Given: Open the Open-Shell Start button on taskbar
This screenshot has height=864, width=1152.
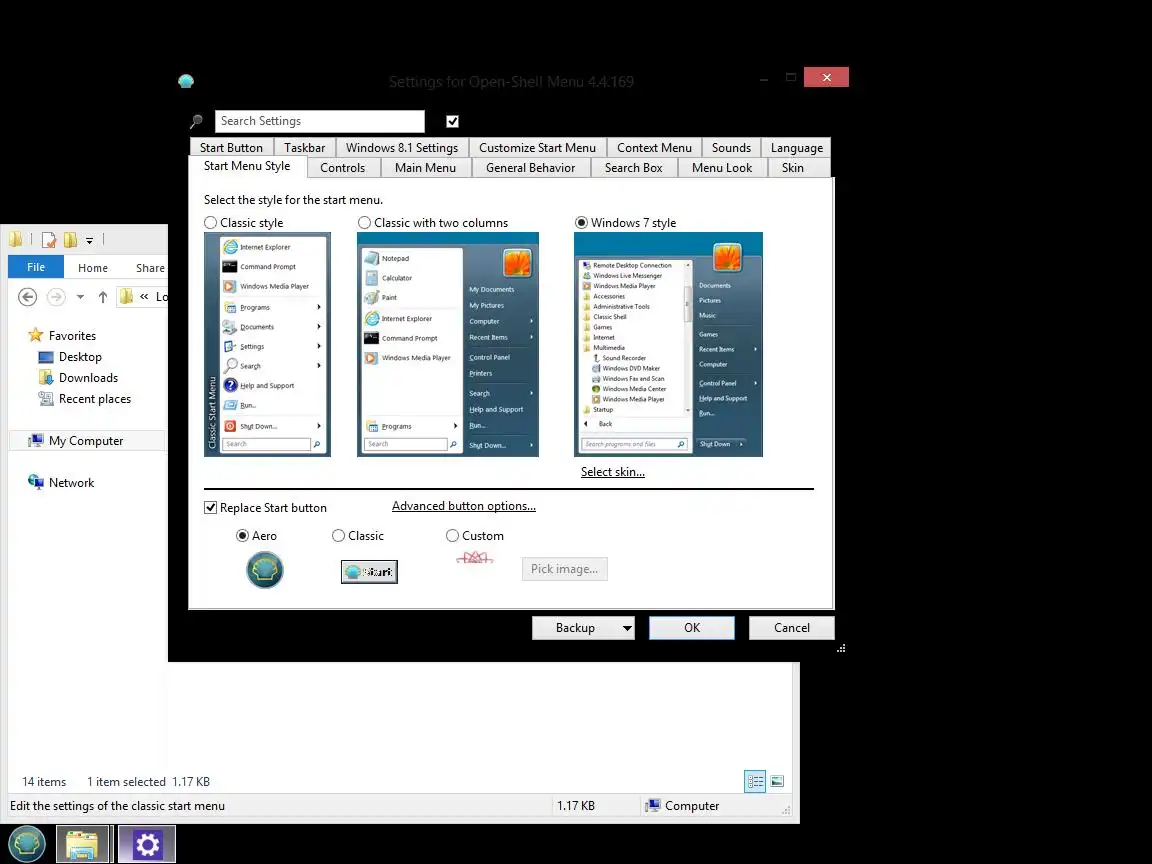Looking at the screenshot, I should [27, 844].
